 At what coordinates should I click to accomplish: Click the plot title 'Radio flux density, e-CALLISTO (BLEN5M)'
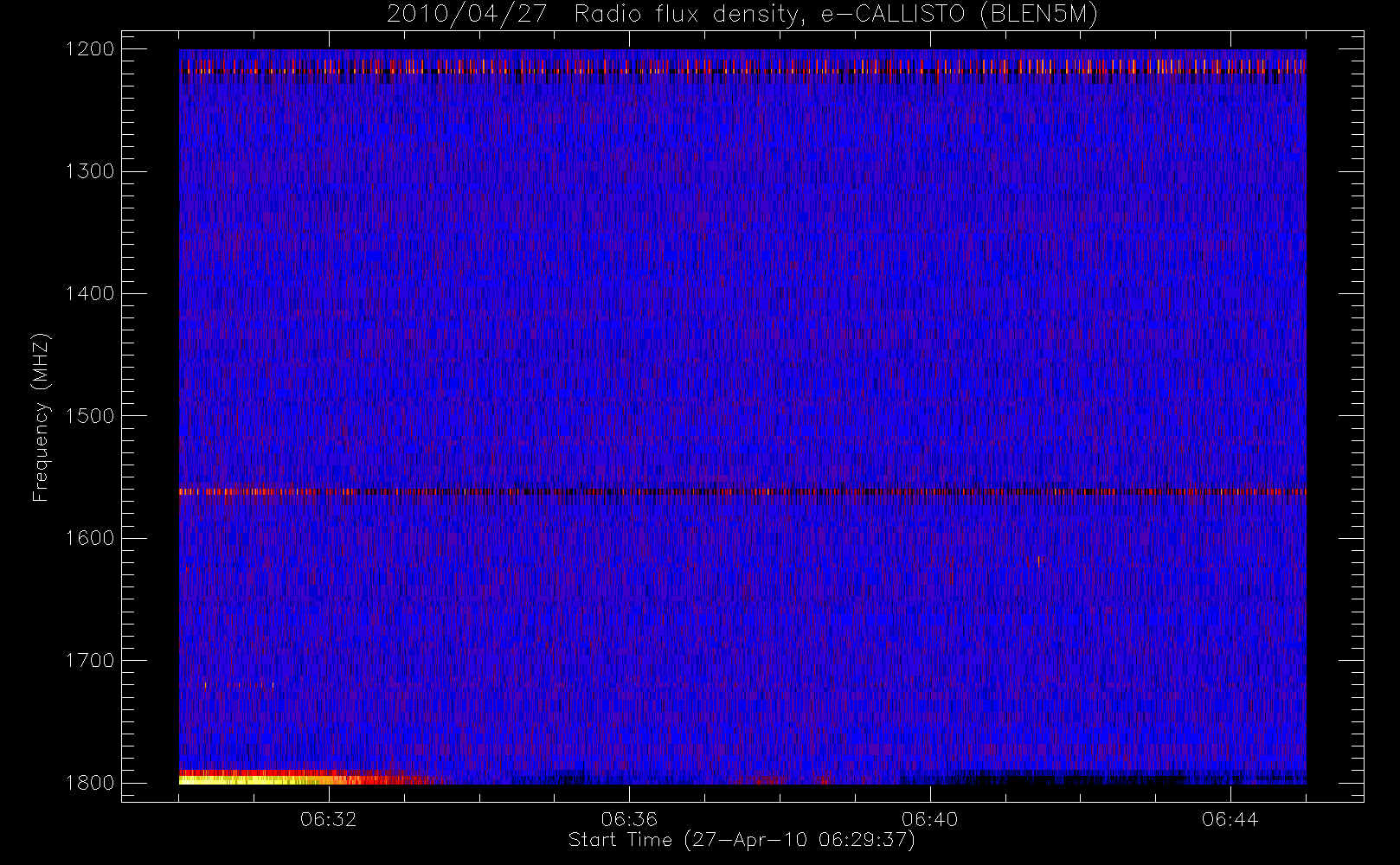point(836,15)
